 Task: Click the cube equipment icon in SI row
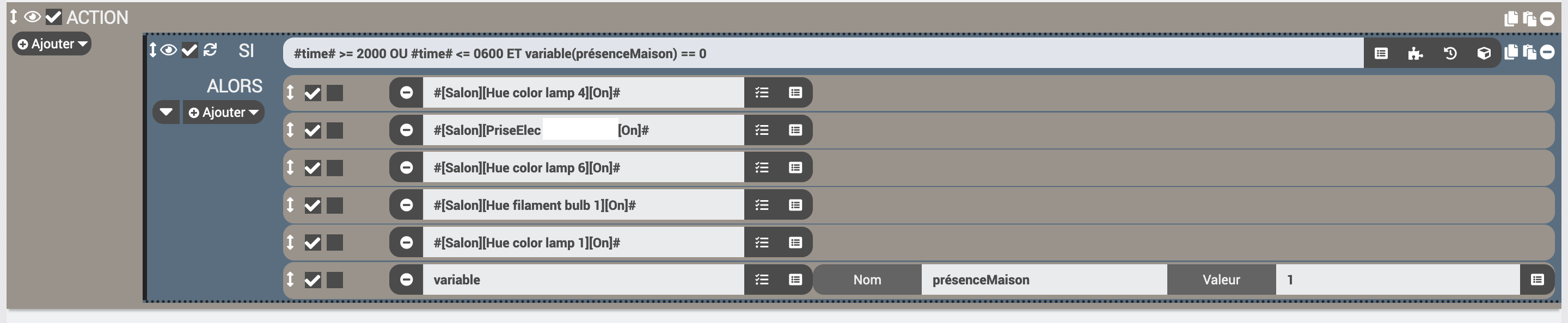[x=1484, y=53]
